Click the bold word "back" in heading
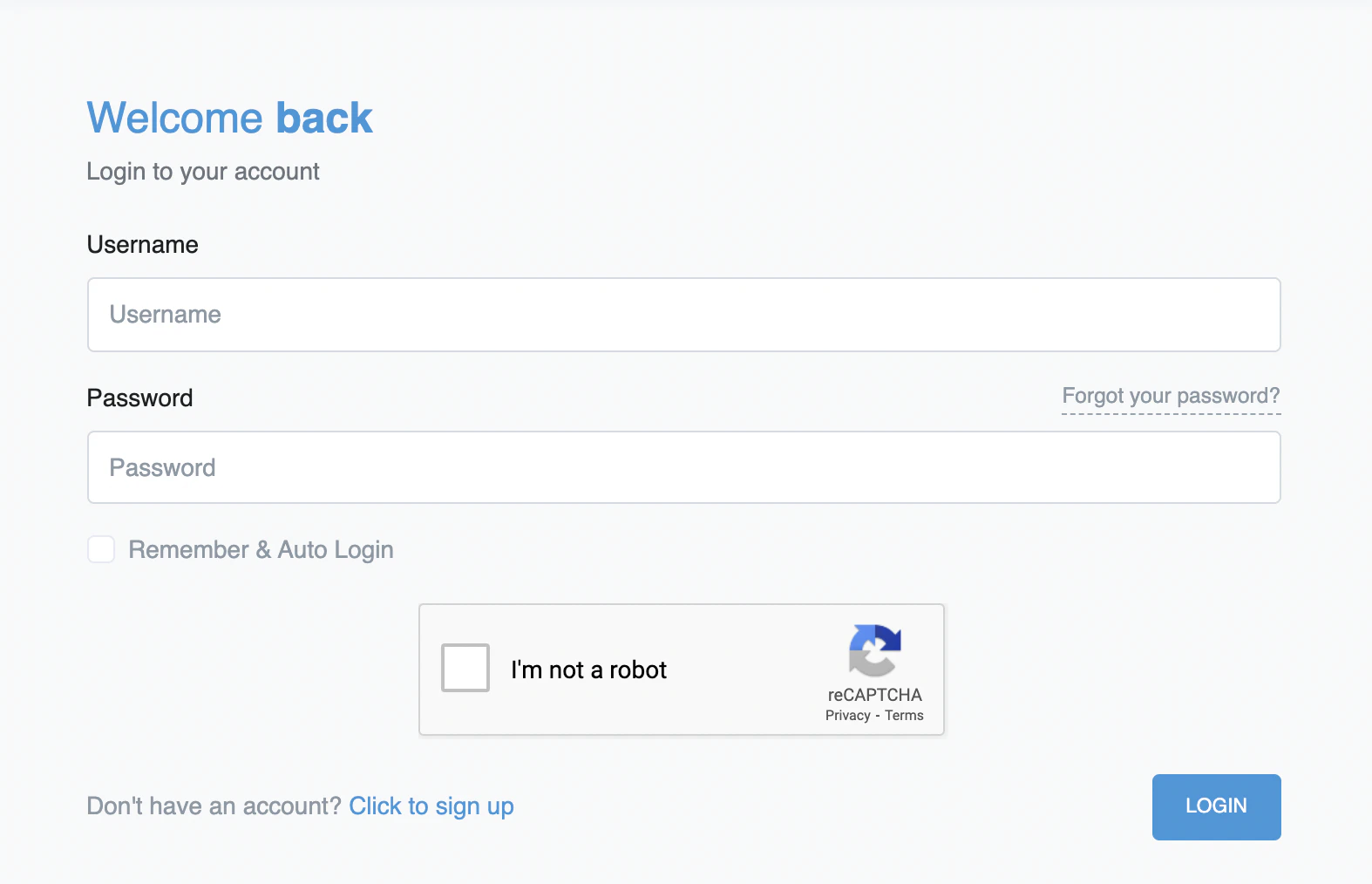This screenshot has height=884, width=1372. tap(323, 118)
